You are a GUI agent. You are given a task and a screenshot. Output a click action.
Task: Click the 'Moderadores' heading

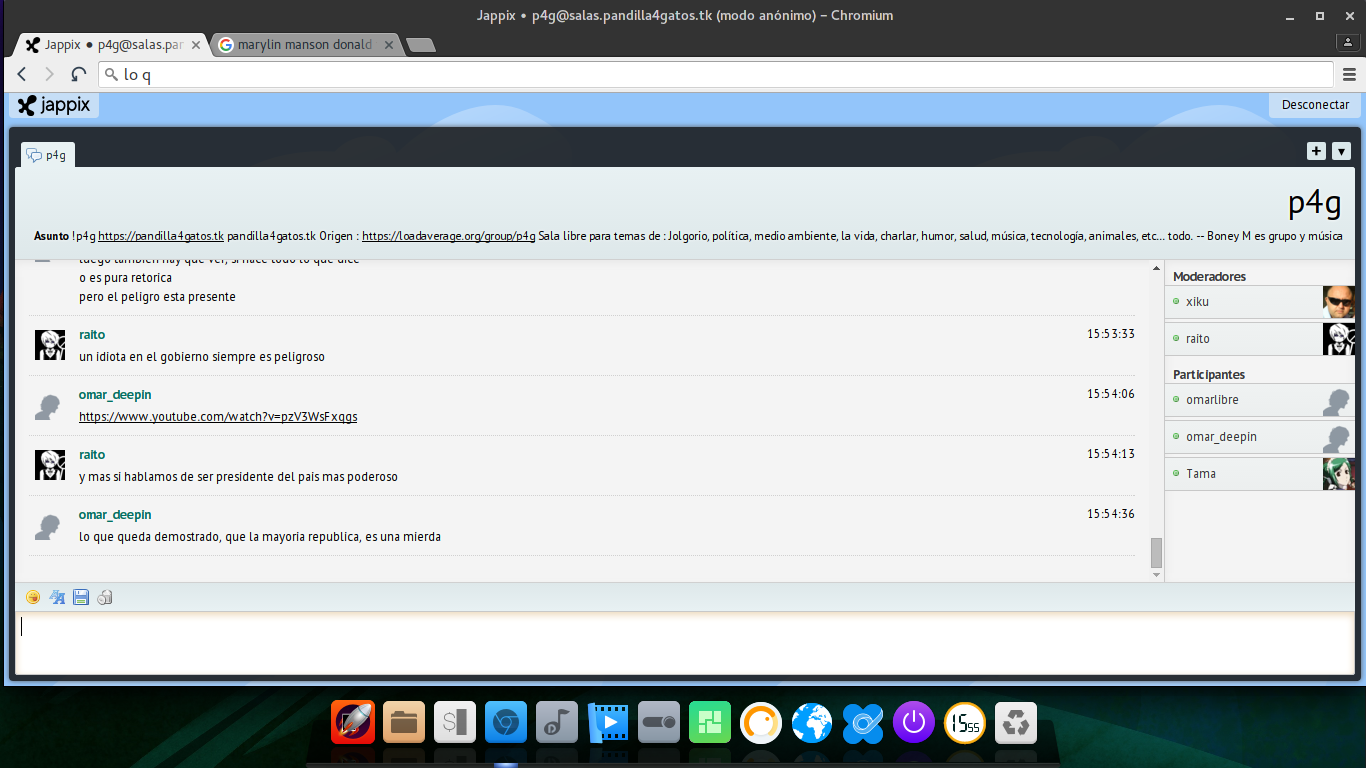click(x=1209, y=276)
